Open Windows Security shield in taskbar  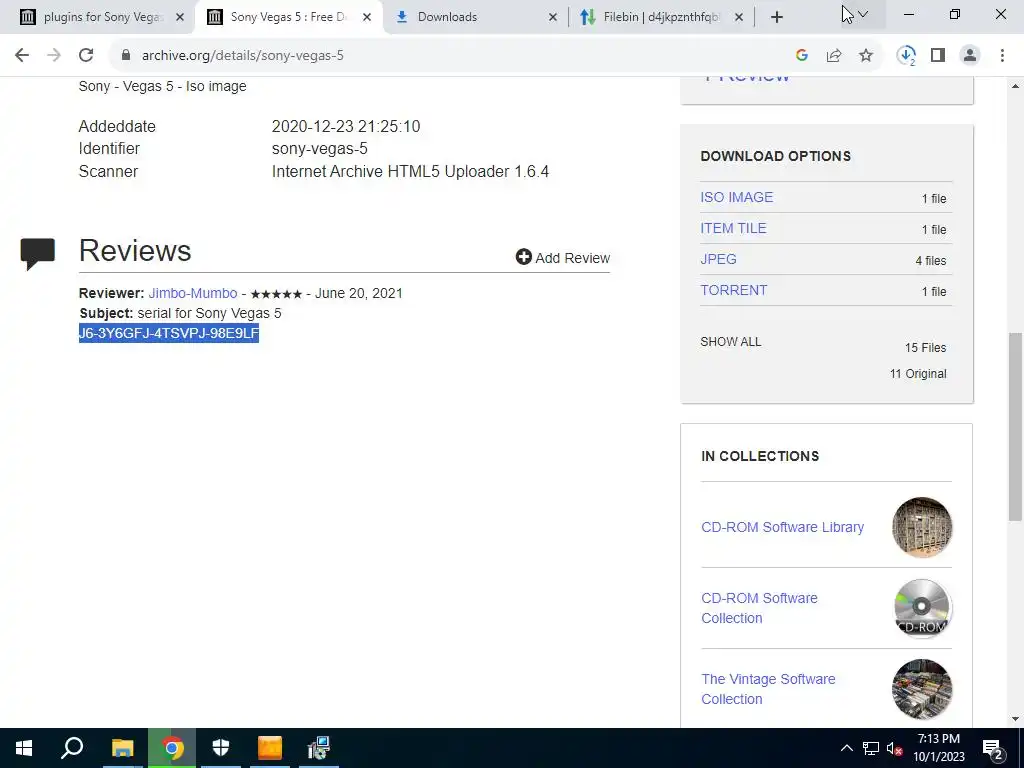(x=221, y=748)
